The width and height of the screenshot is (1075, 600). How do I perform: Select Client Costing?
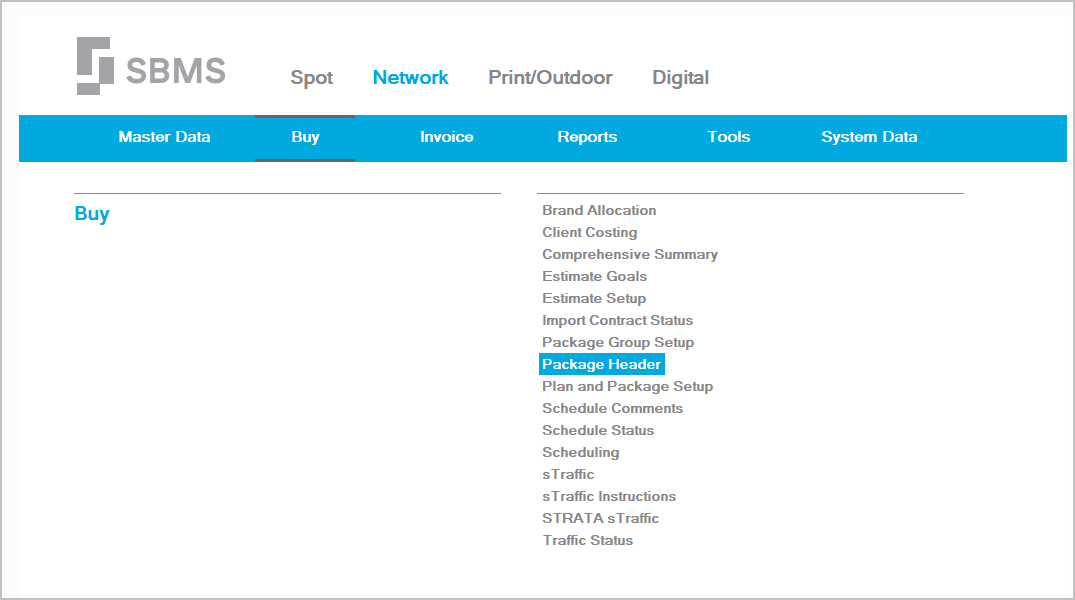point(589,232)
